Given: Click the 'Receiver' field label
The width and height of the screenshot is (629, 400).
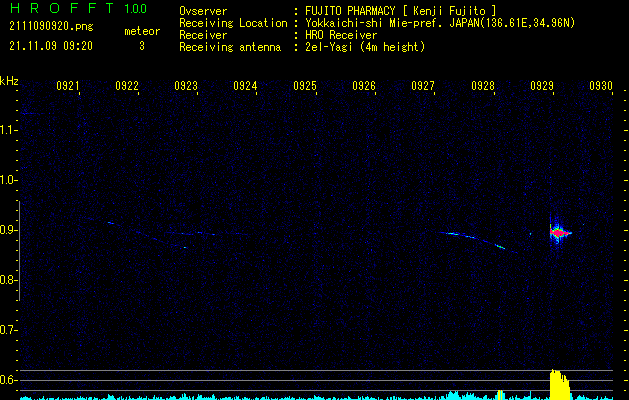Looking at the screenshot, I should [203, 35].
